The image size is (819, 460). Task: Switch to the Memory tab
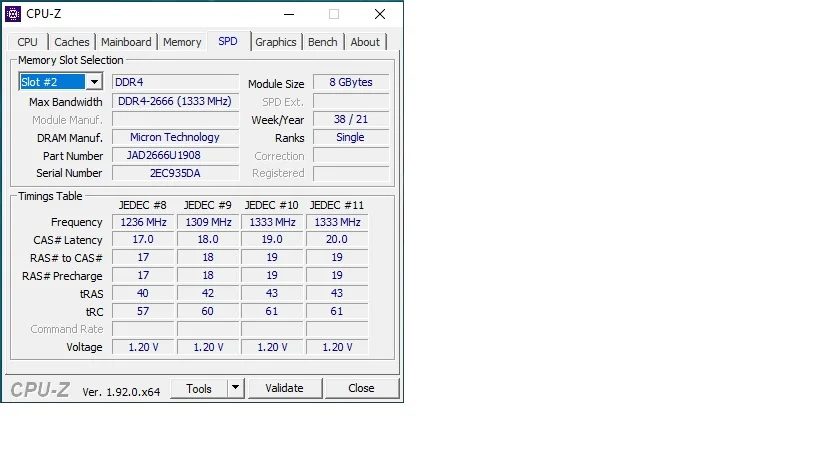point(182,42)
